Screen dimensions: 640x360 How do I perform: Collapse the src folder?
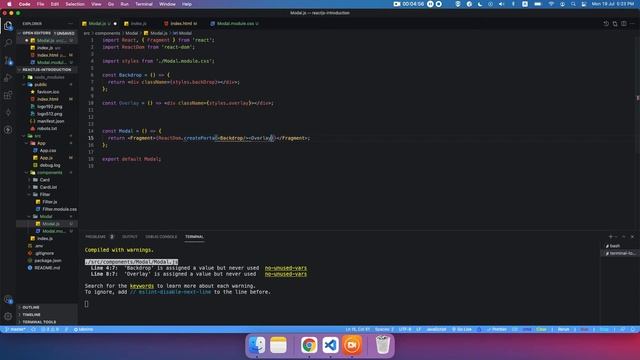coord(47,136)
